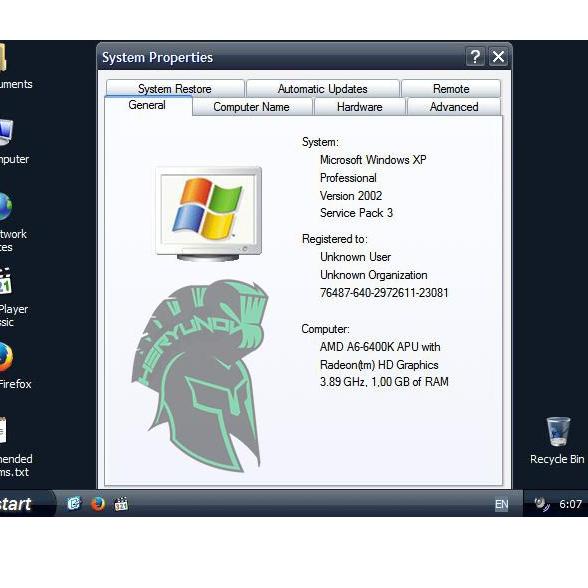The image size is (588, 588).
Task: Click the System Properties help button
Action: tap(475, 57)
